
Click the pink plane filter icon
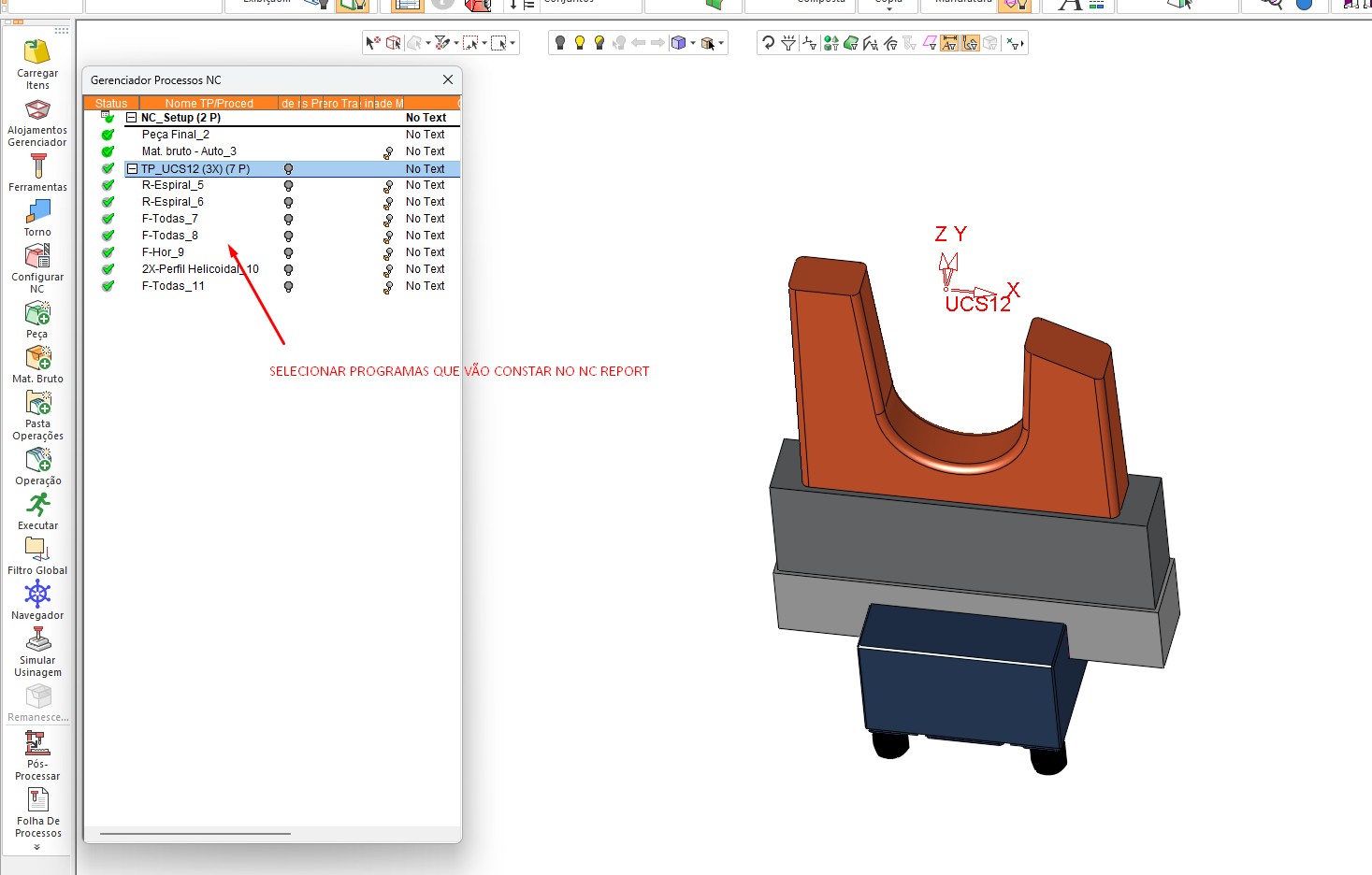click(x=930, y=43)
